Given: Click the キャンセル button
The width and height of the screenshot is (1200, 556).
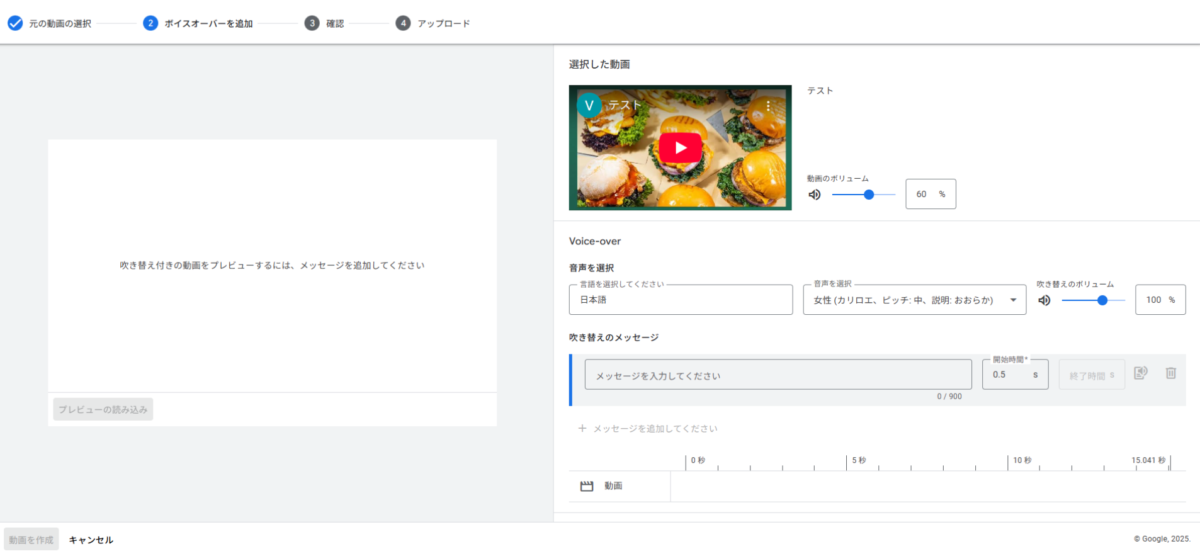Looking at the screenshot, I should click(x=91, y=540).
